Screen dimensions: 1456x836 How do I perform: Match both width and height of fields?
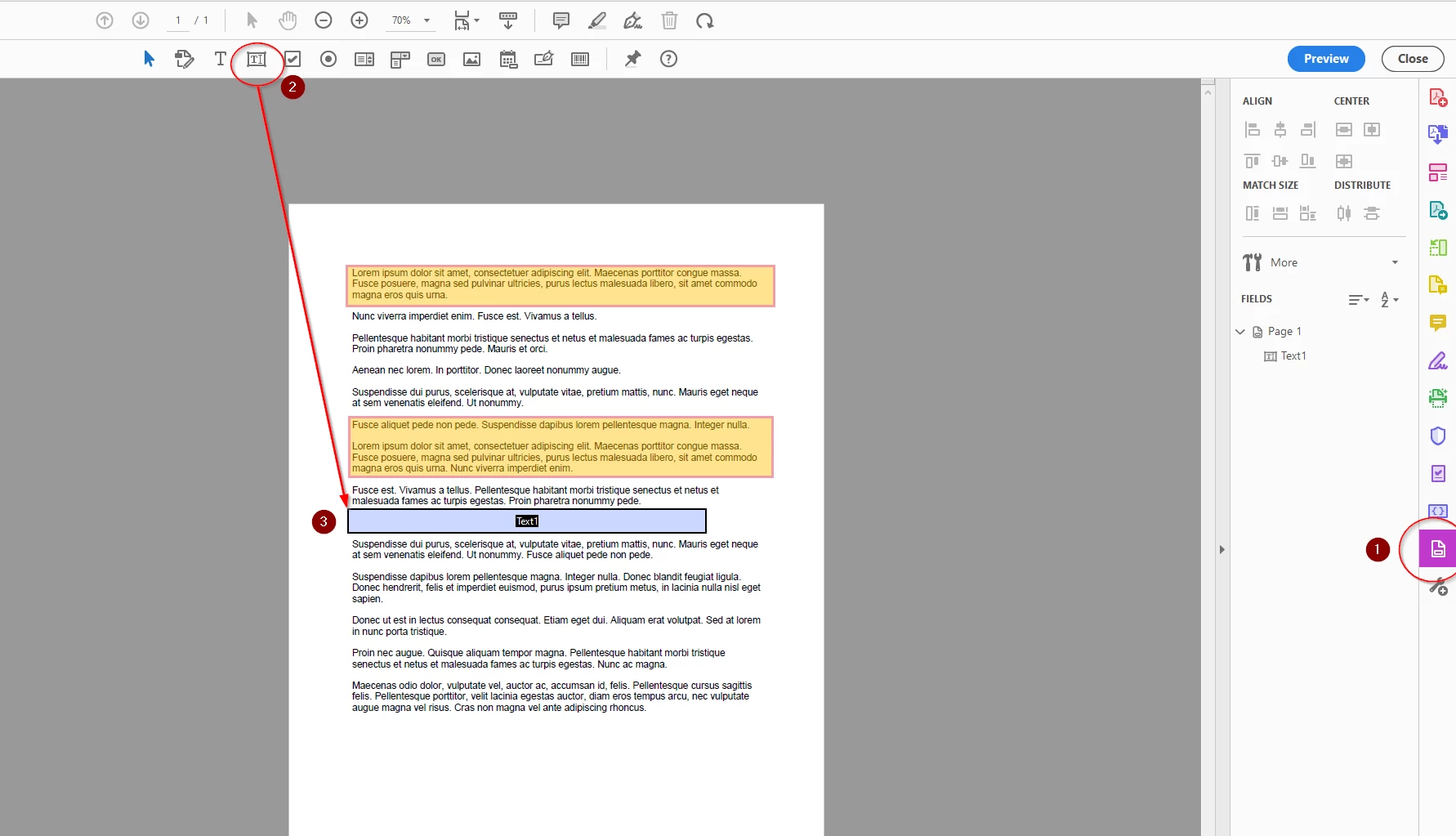[1308, 213]
